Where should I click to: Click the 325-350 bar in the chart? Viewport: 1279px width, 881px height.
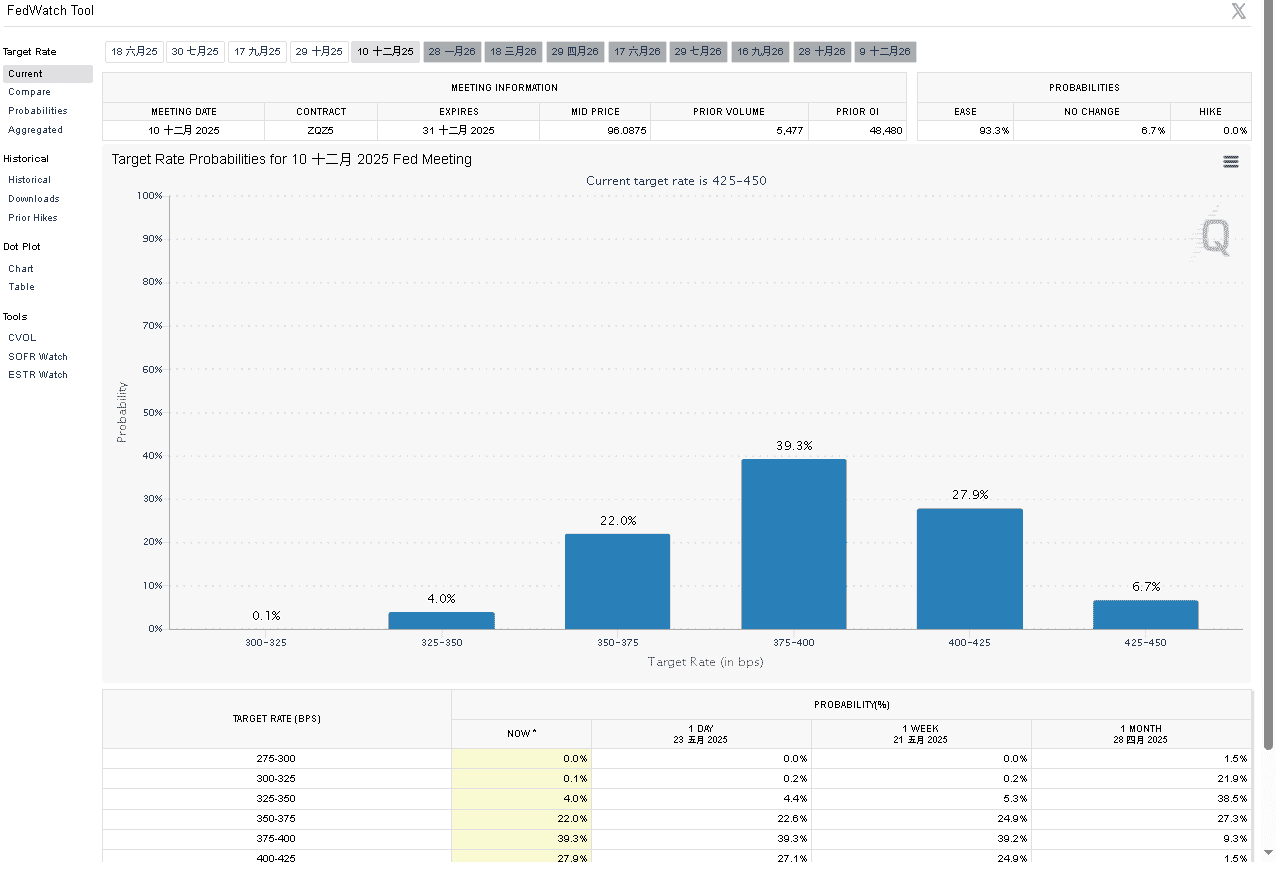(441, 620)
